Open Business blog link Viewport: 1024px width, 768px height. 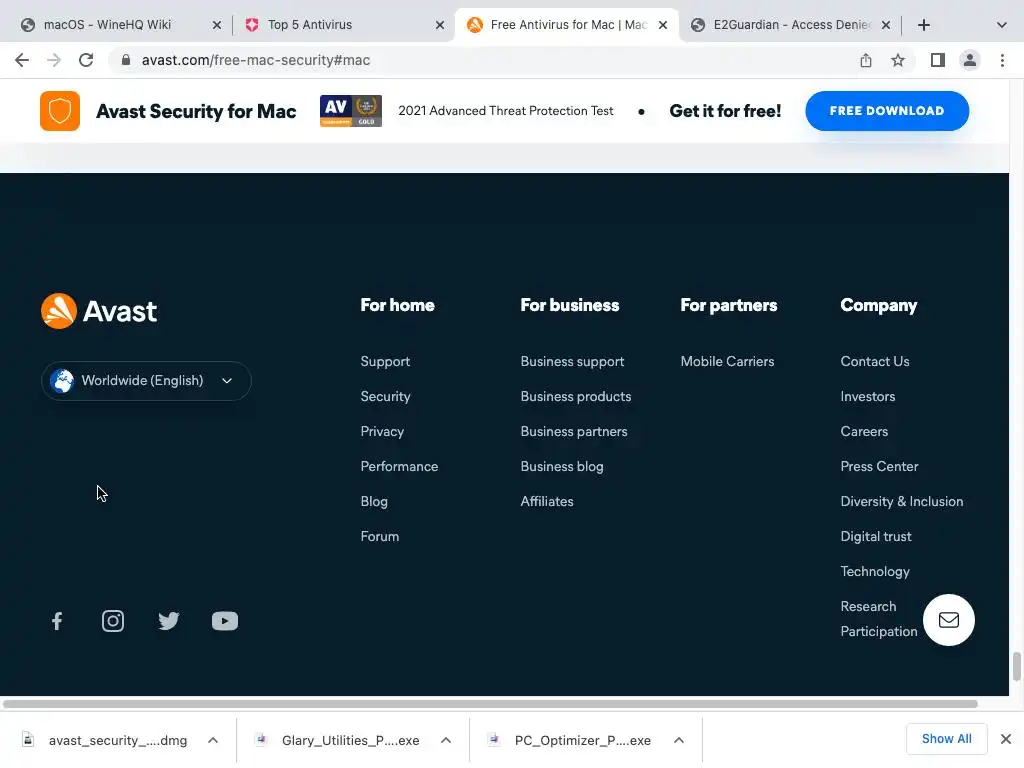[x=562, y=466]
